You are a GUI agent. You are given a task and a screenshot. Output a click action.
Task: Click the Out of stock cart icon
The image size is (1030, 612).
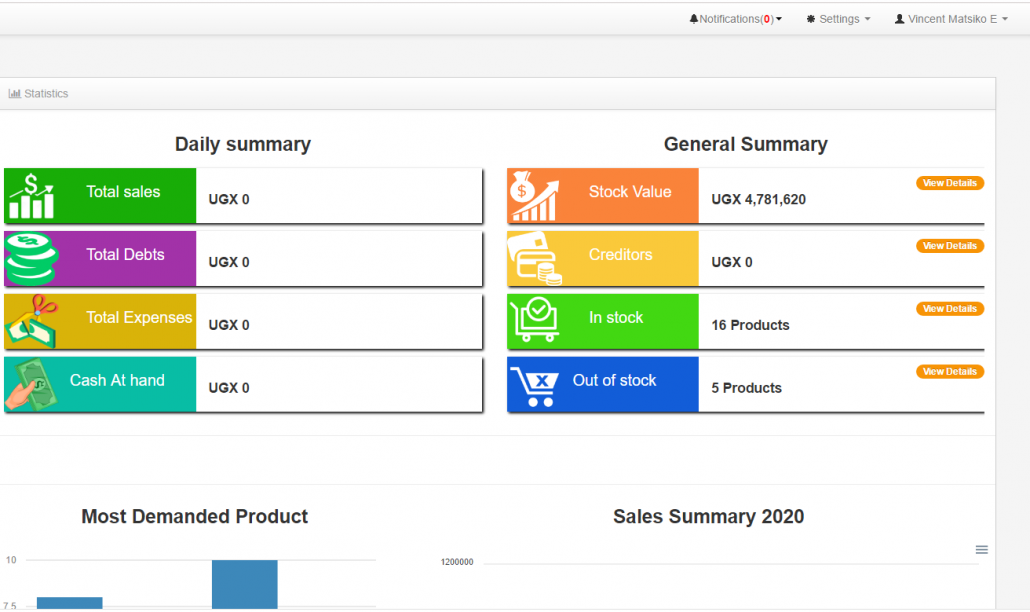pos(534,385)
